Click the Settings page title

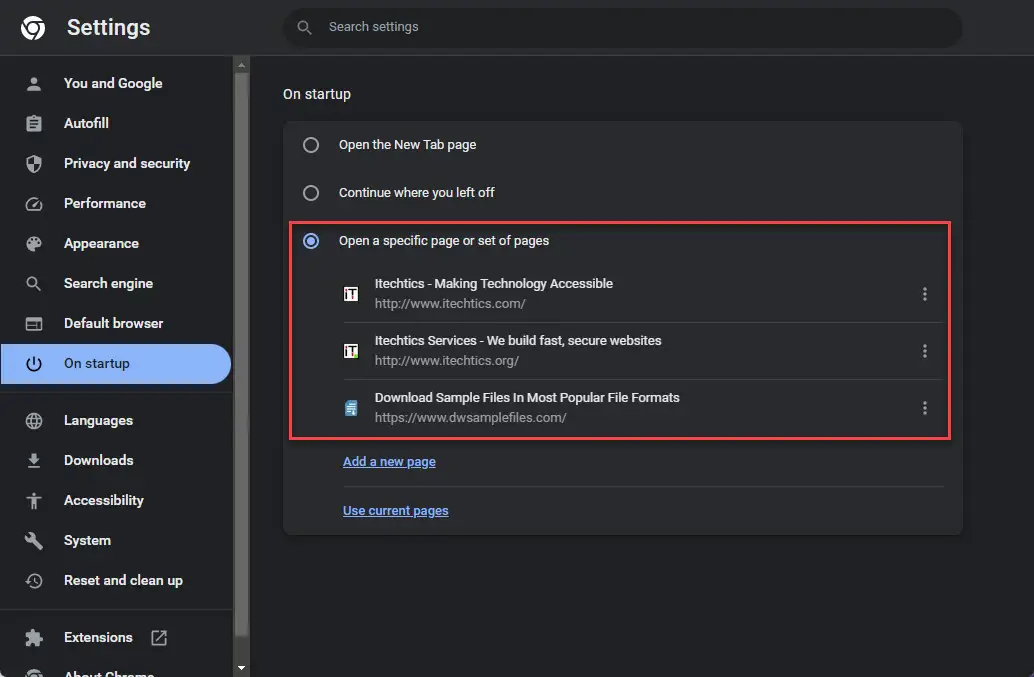tap(109, 28)
